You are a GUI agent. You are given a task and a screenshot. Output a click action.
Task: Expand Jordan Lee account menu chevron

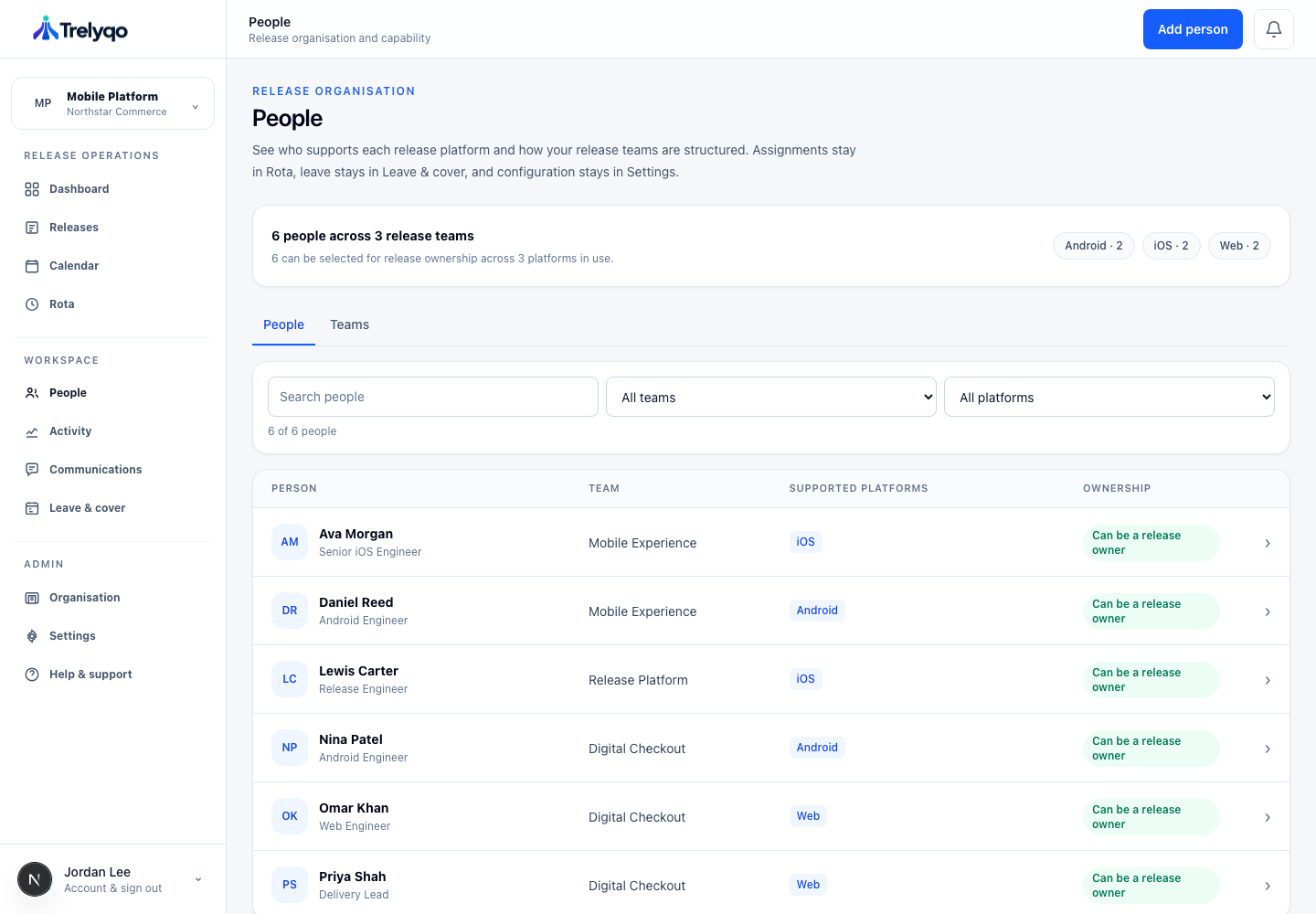198,879
